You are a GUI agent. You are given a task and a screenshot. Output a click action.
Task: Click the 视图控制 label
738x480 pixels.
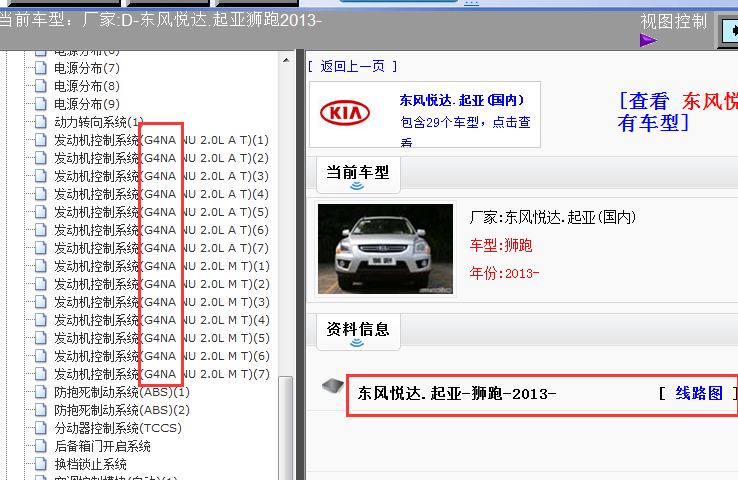pyautogui.click(x=674, y=22)
